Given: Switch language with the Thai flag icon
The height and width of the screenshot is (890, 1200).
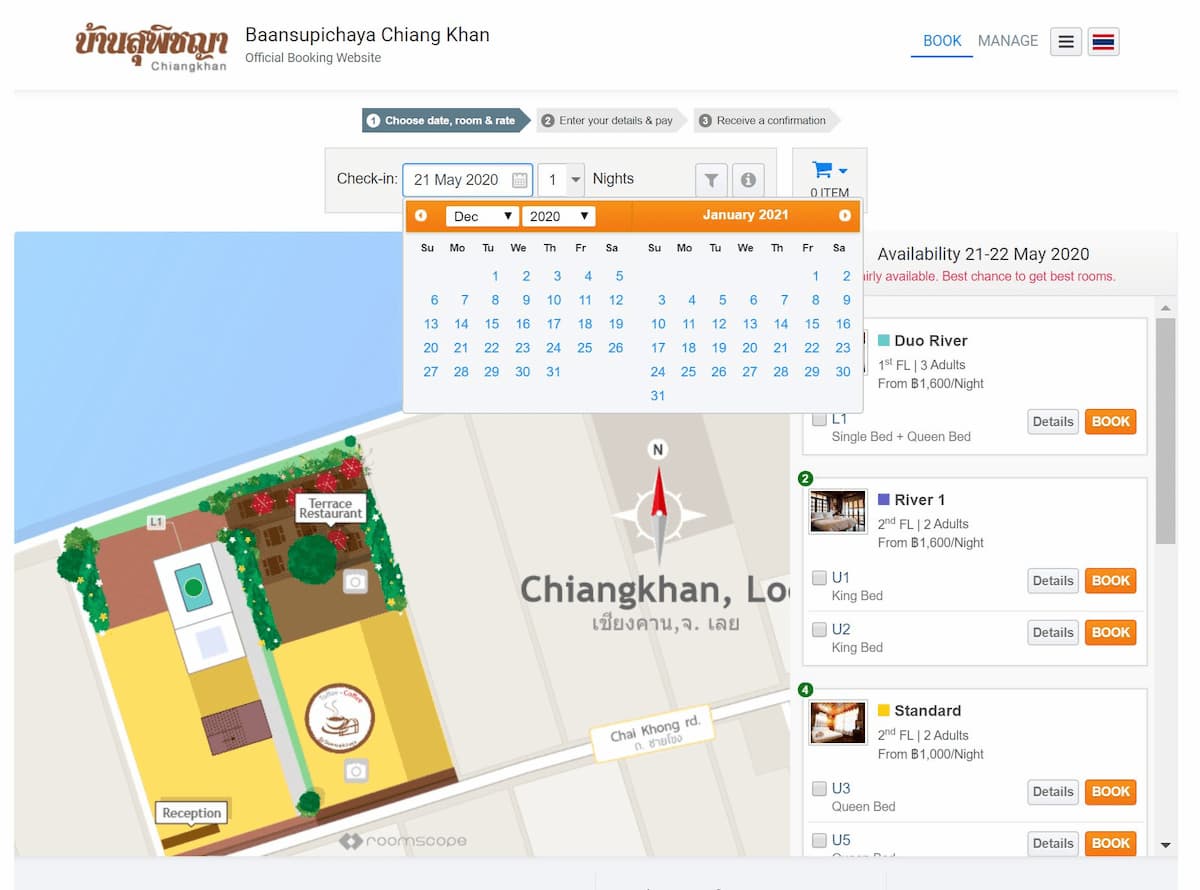Looking at the screenshot, I should (1103, 42).
